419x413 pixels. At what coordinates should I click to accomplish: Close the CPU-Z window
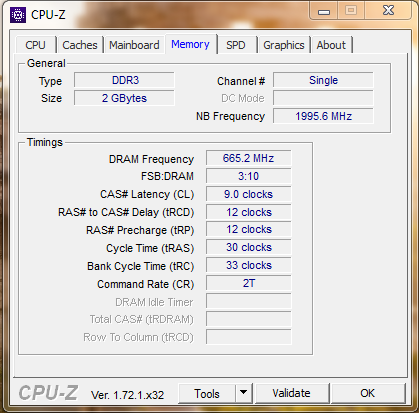pyautogui.click(x=389, y=11)
